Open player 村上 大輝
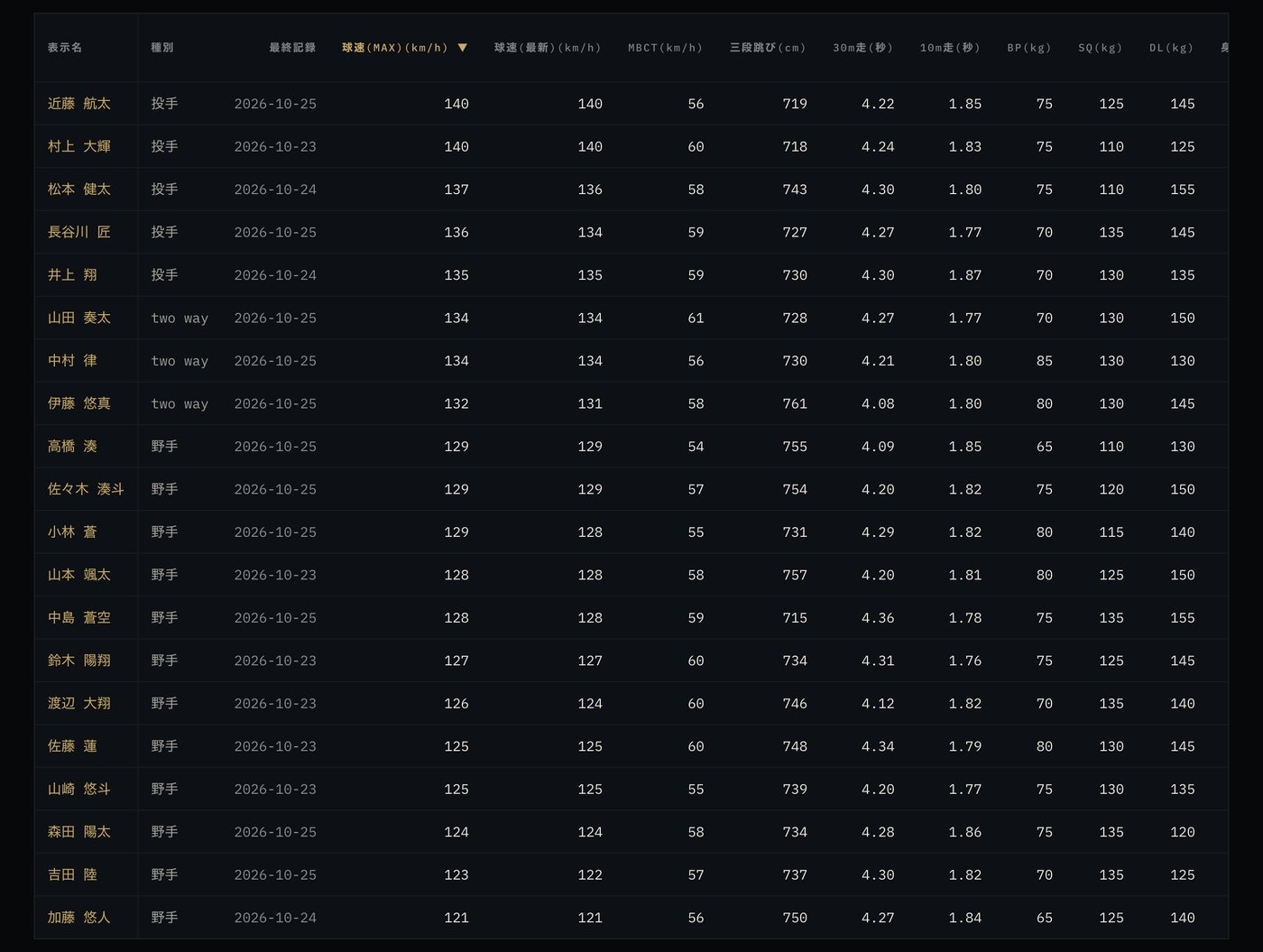Viewport: 1263px width, 952px height. [x=79, y=146]
